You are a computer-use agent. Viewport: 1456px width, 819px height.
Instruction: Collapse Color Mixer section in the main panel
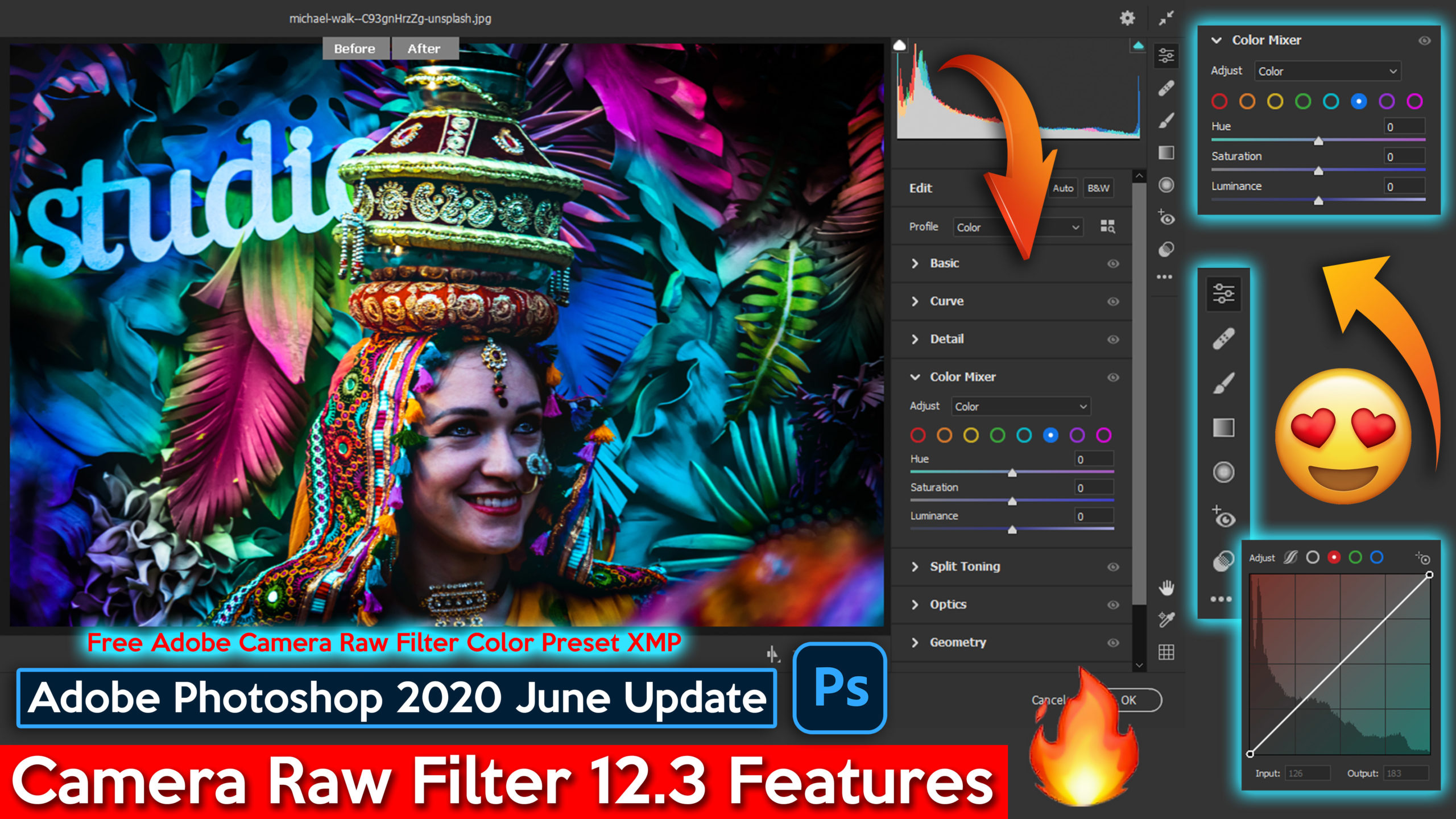pos(915,377)
